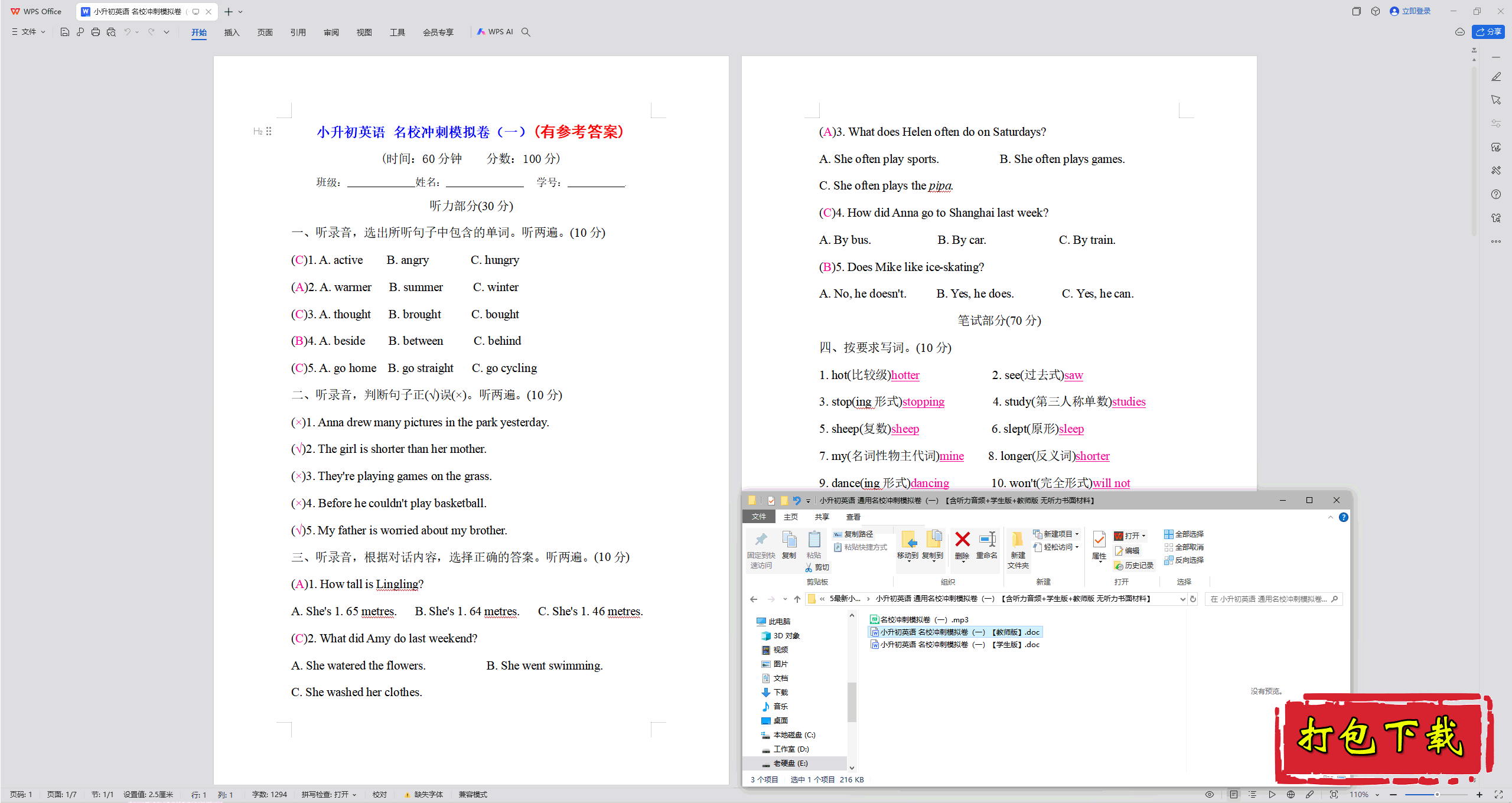
Task: Click the WPS print icon
Action: tap(96, 32)
